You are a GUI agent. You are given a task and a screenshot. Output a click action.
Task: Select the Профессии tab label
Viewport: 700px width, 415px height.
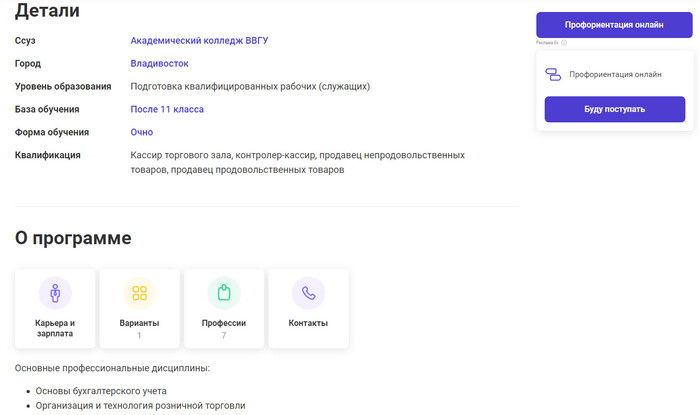[224, 323]
